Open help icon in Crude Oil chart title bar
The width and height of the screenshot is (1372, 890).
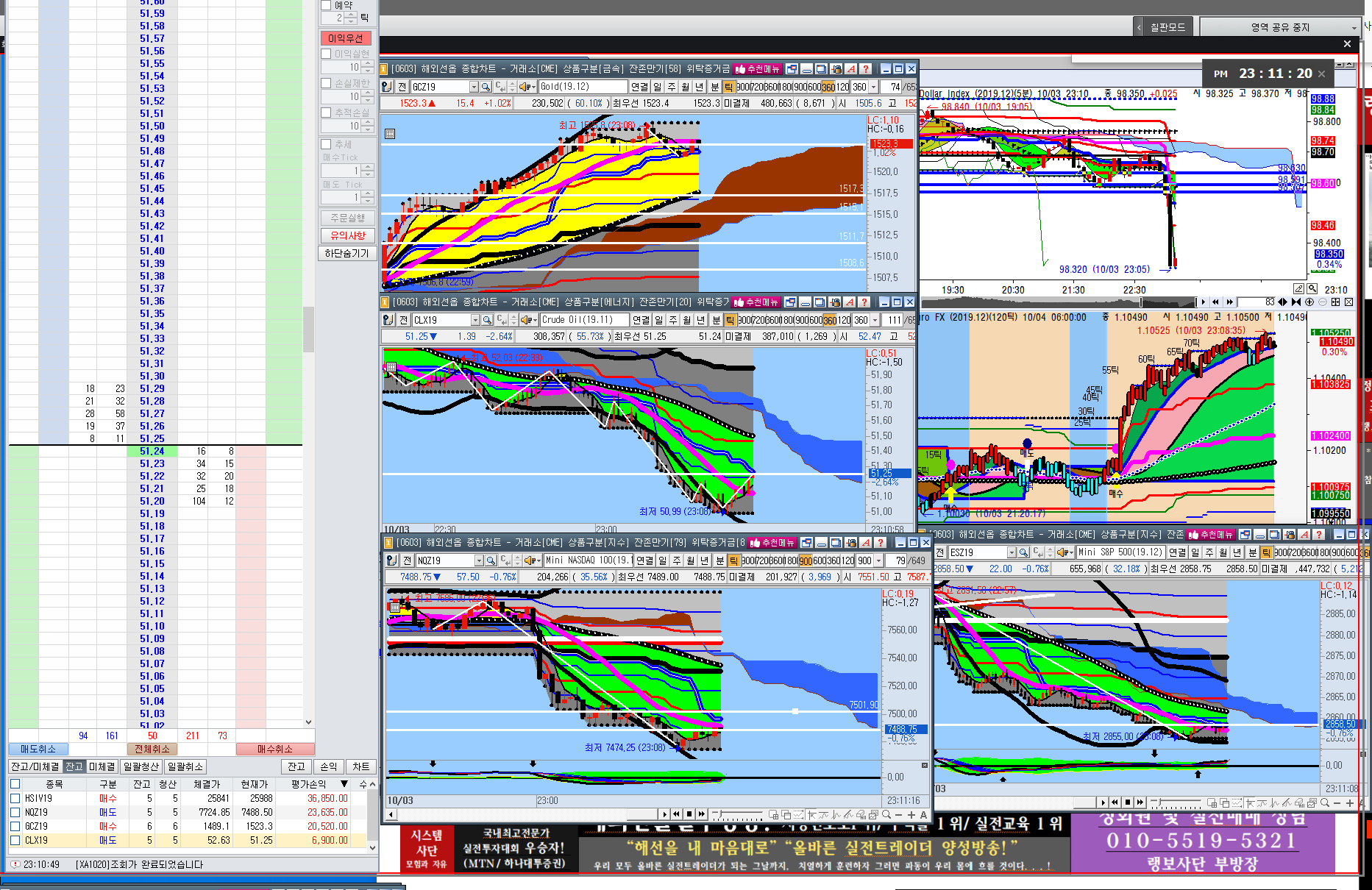864,302
